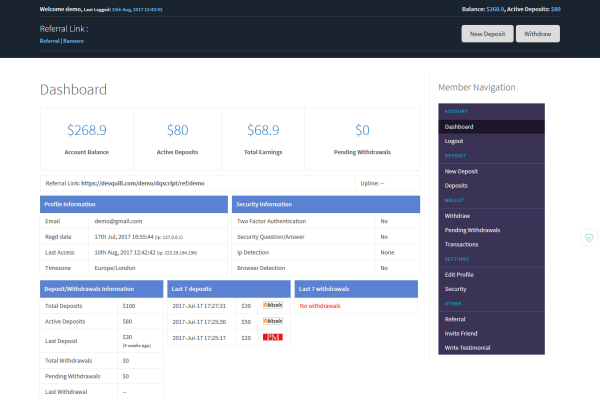Viewport: 600px width, 401px height.
Task: Open the Referral link under Referral Link heading
Action: [x=48, y=41]
